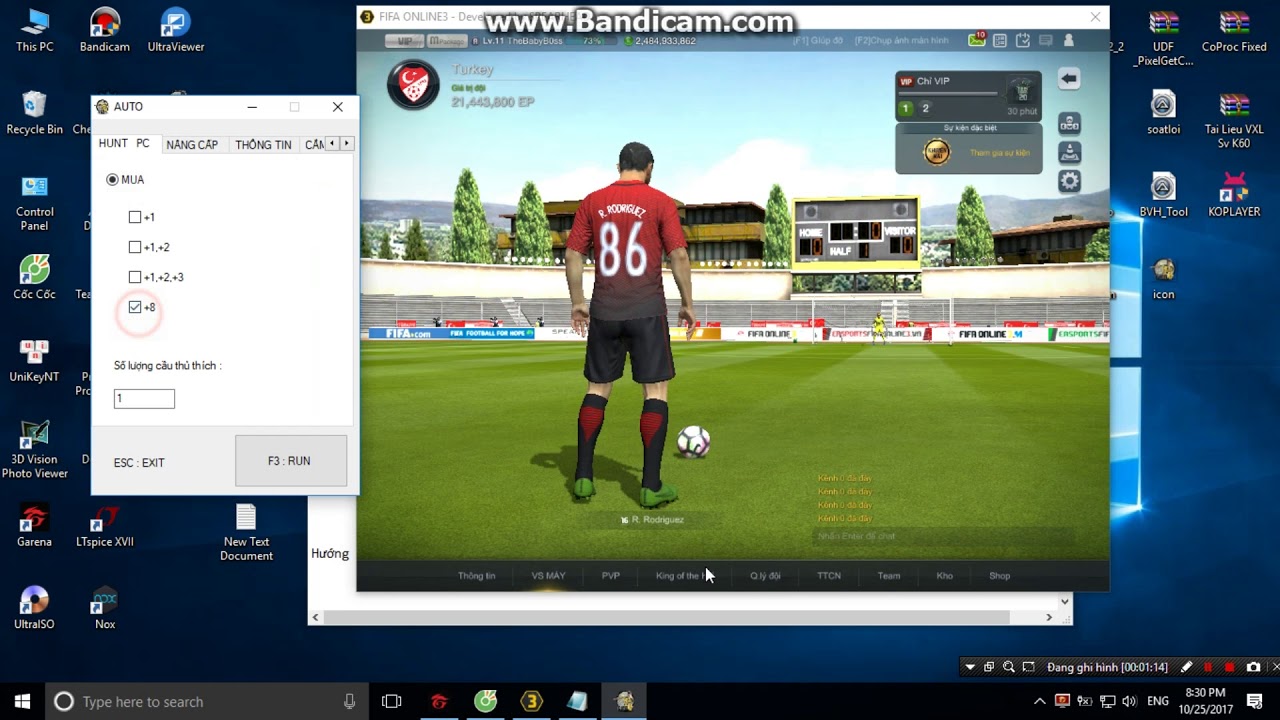The width and height of the screenshot is (1280, 720).
Task: Open the user profile silhouette icon
Action: pos(1069,40)
